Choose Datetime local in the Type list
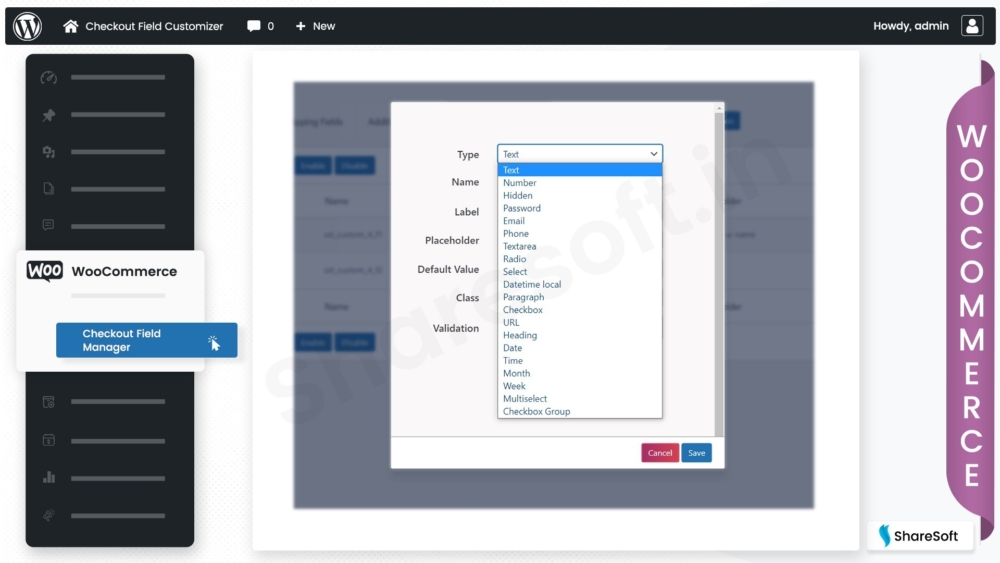The width and height of the screenshot is (1000, 563). (580, 284)
